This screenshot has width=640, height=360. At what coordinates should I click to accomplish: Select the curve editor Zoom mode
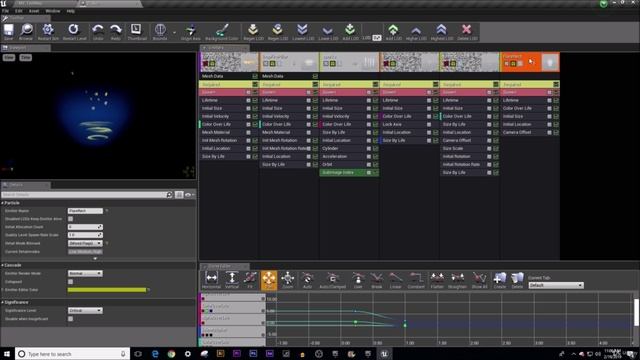click(287, 280)
